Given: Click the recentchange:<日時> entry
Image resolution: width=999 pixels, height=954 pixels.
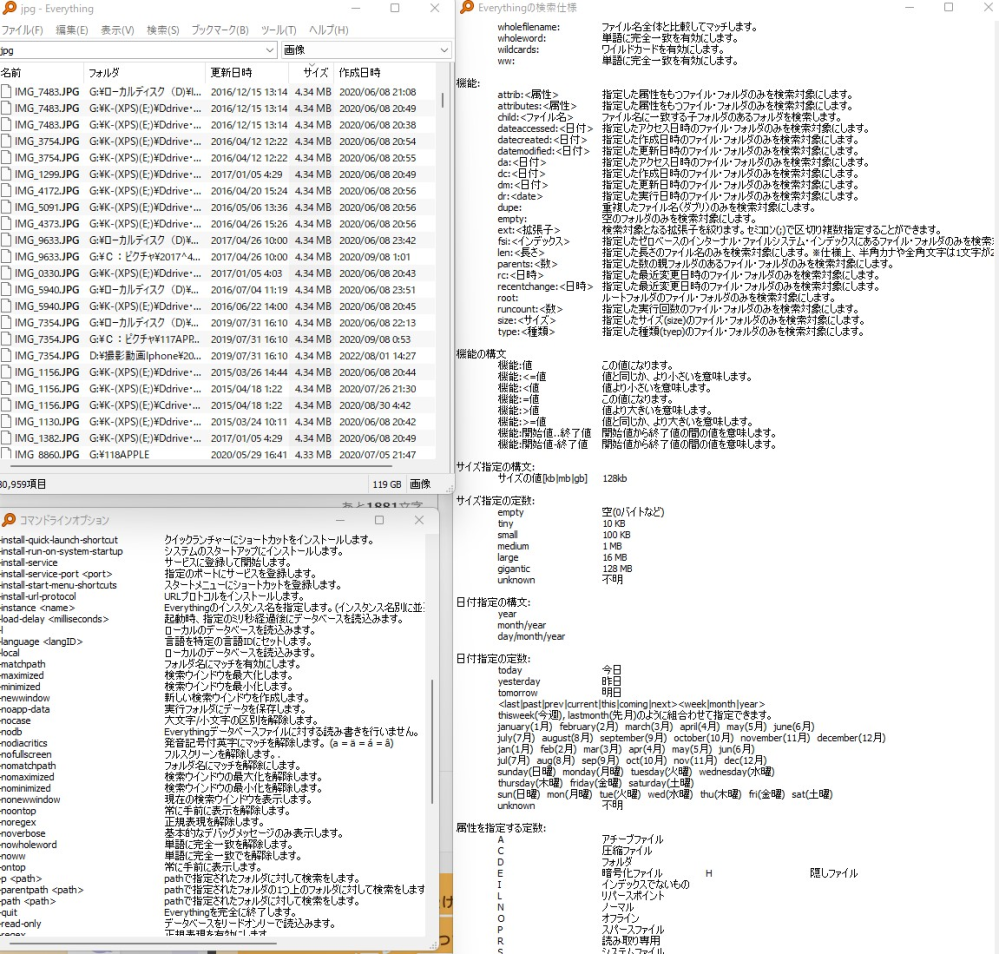Looking at the screenshot, I should click(545, 286).
